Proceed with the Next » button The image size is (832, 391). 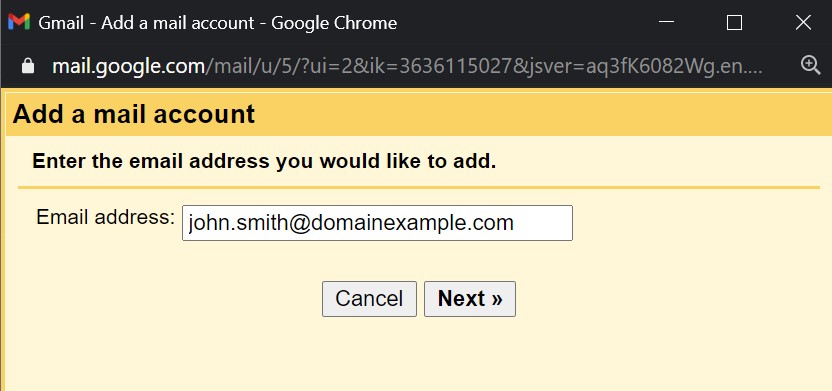(x=470, y=299)
